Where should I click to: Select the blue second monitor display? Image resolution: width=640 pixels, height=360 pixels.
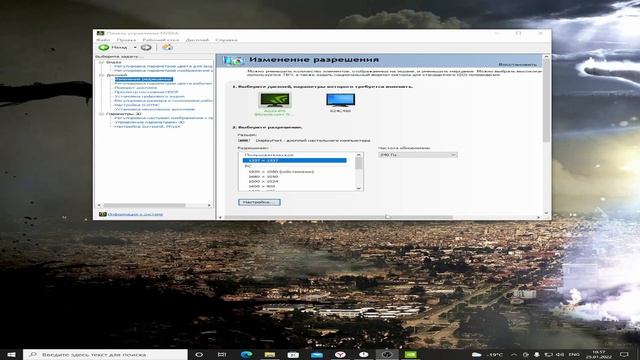point(340,100)
